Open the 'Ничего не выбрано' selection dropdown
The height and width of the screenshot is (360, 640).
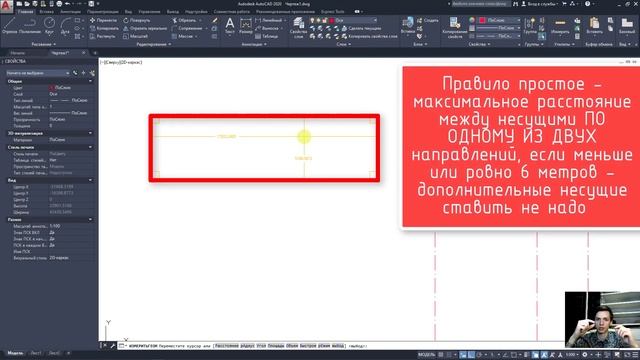tap(37, 73)
